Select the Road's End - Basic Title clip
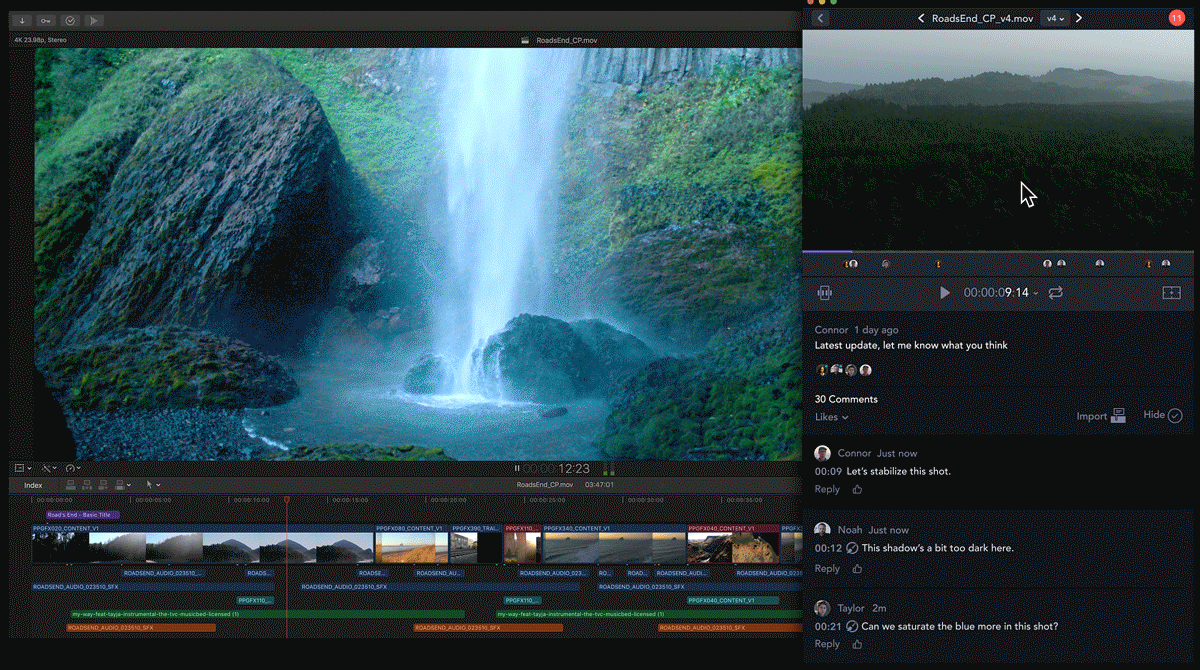 pos(82,515)
